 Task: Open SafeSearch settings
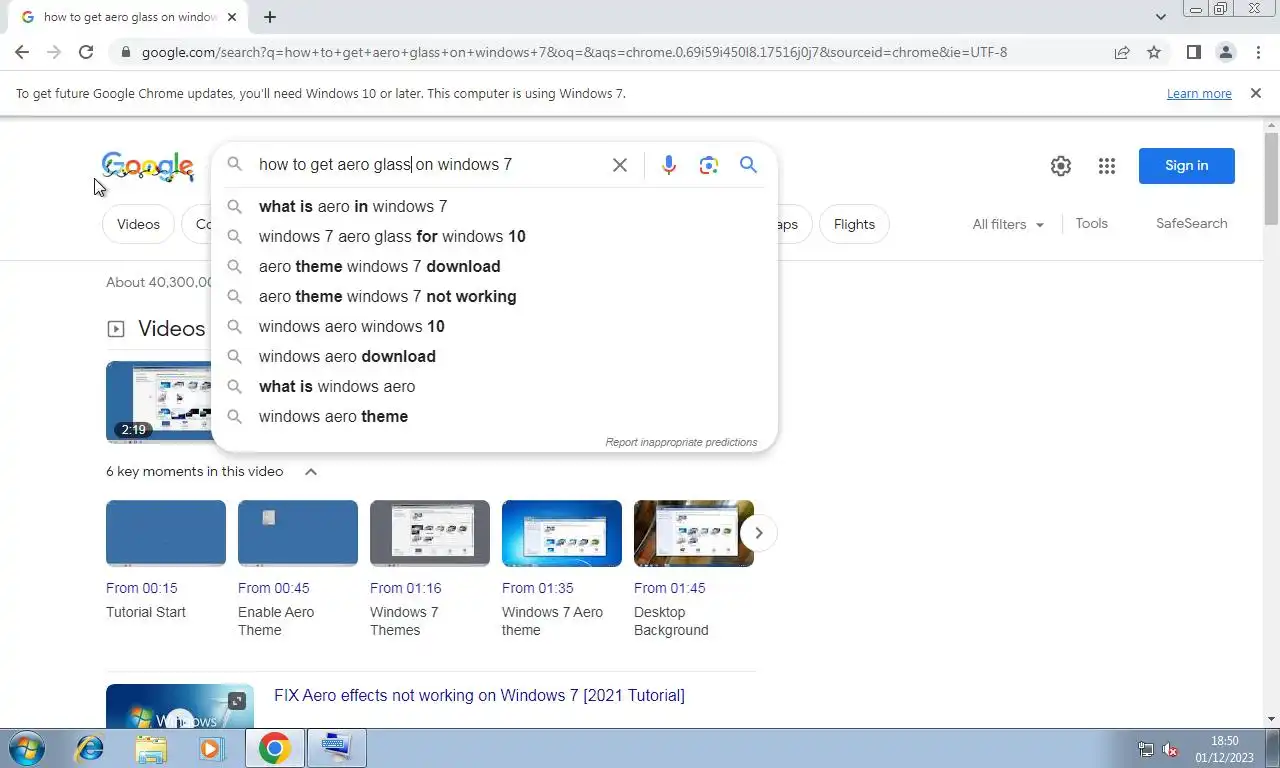1191,223
